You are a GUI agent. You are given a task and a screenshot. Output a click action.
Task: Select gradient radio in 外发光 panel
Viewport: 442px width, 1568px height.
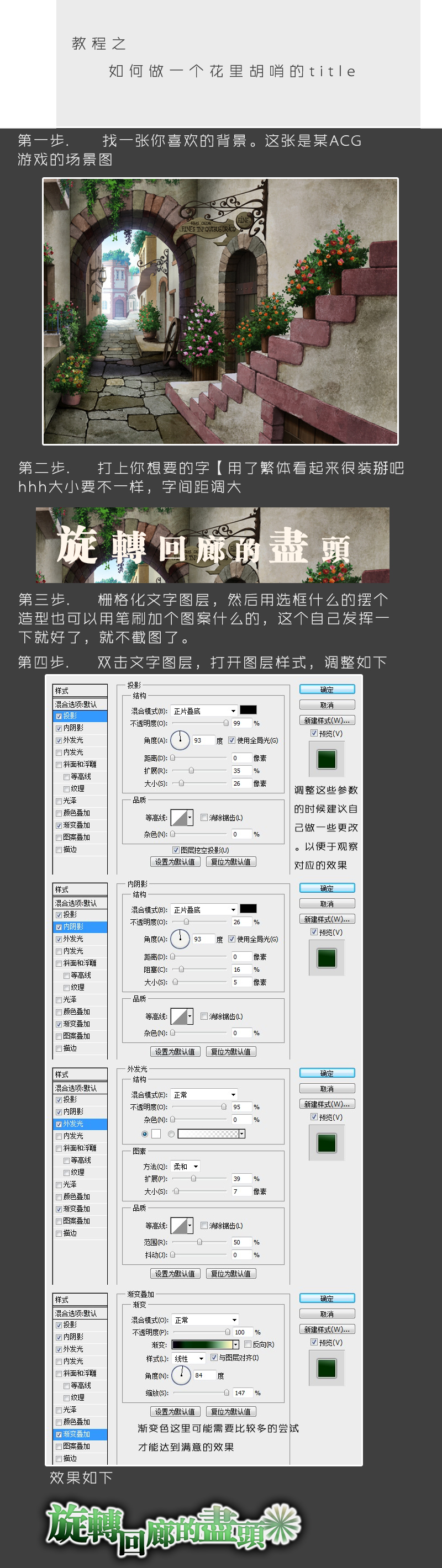point(171,1133)
